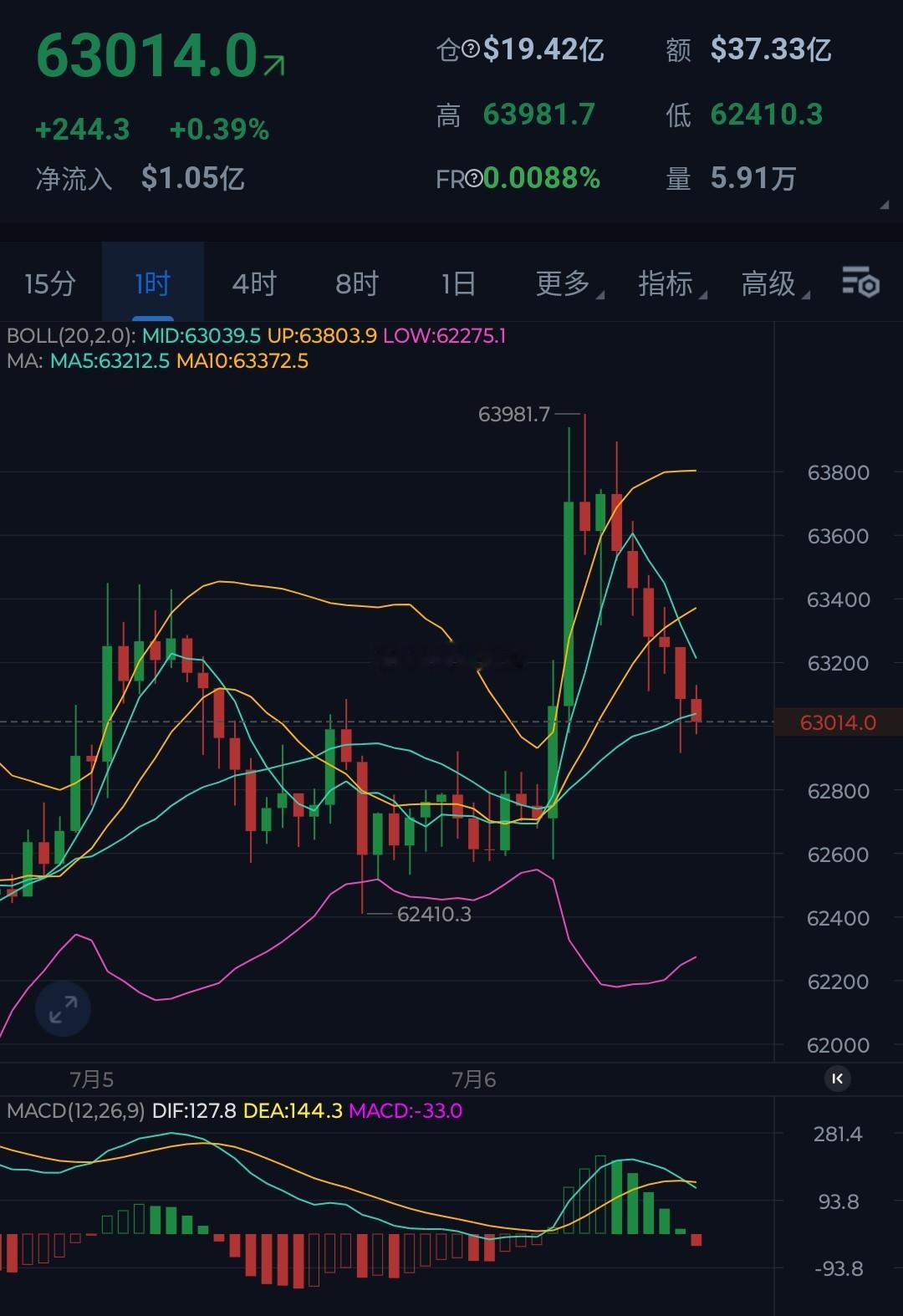Tap the 7月5 date axis label
Screen dimensions: 903x1316
pos(92,1079)
